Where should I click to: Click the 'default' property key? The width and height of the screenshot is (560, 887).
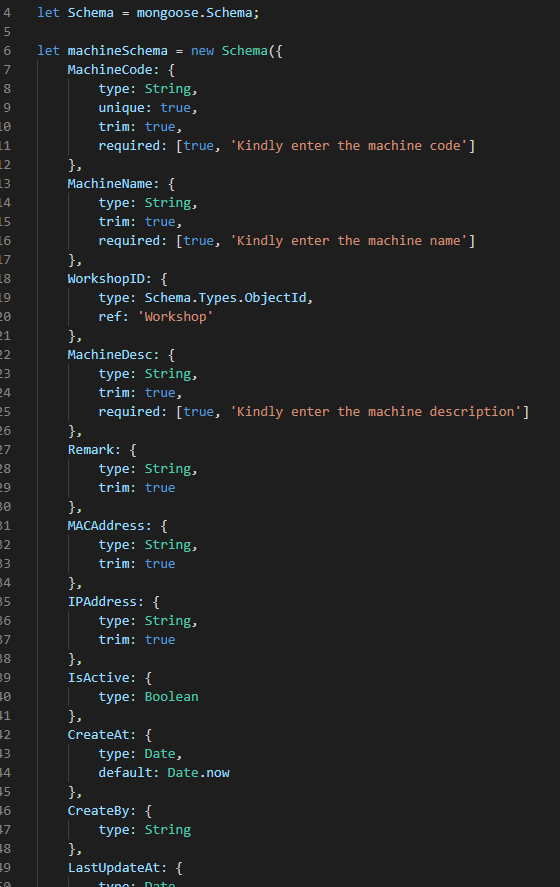[x=125, y=773]
